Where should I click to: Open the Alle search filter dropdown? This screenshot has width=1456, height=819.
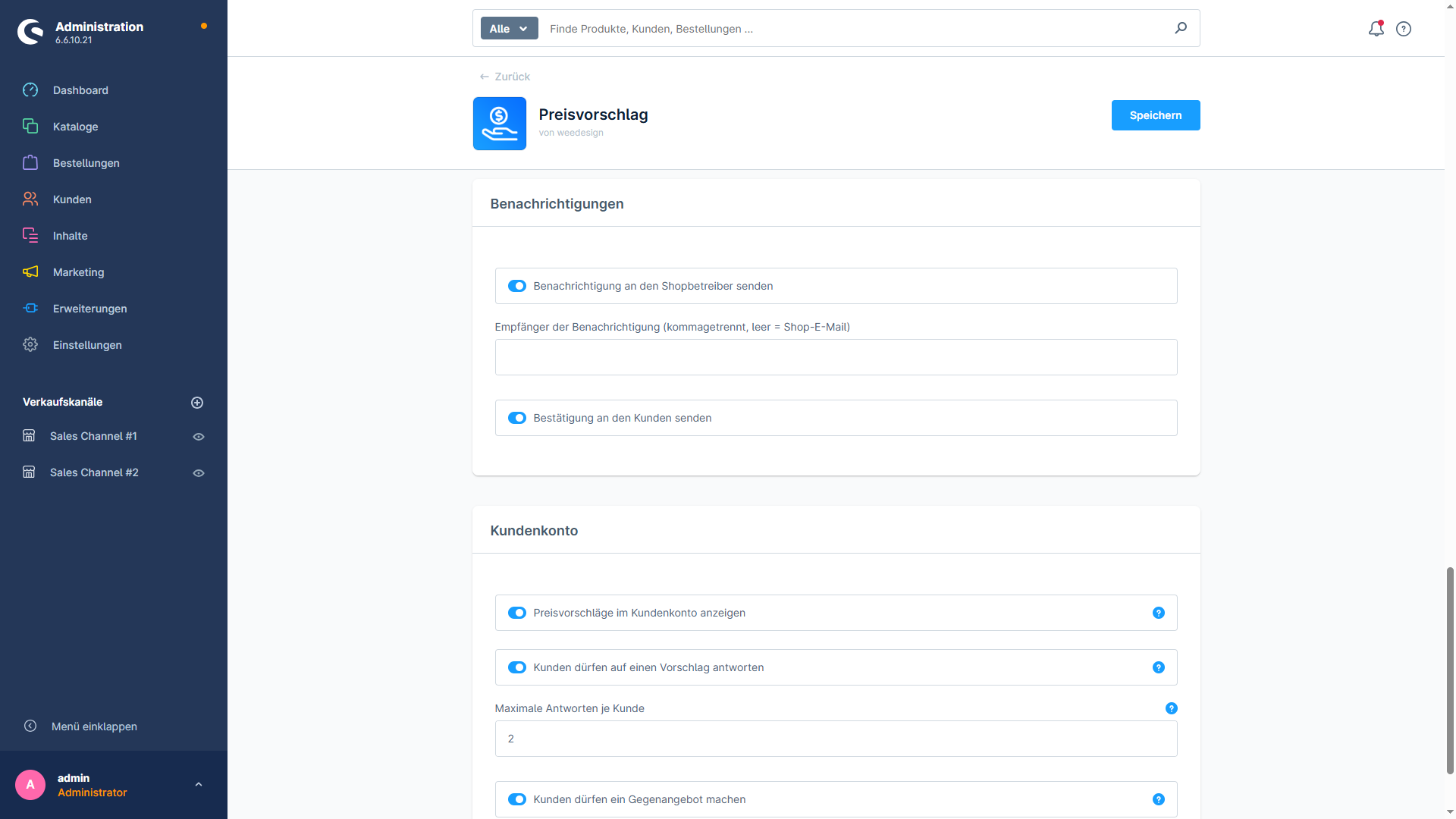tap(509, 29)
